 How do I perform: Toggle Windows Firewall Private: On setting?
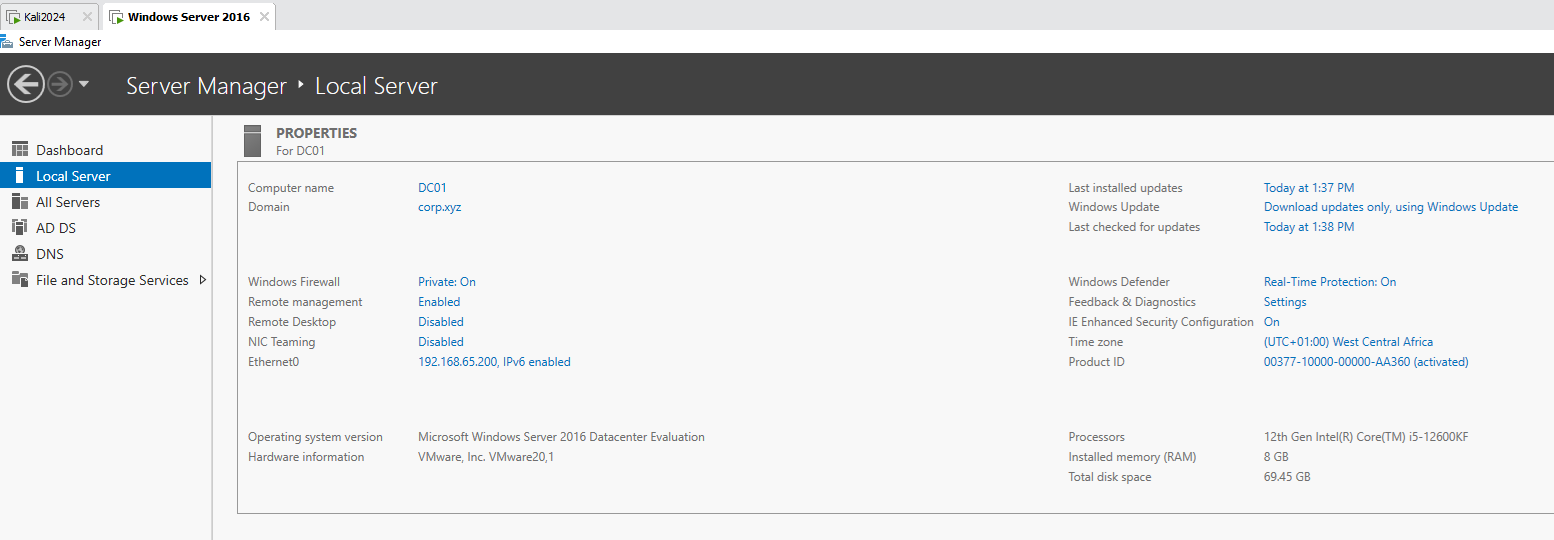pos(446,282)
